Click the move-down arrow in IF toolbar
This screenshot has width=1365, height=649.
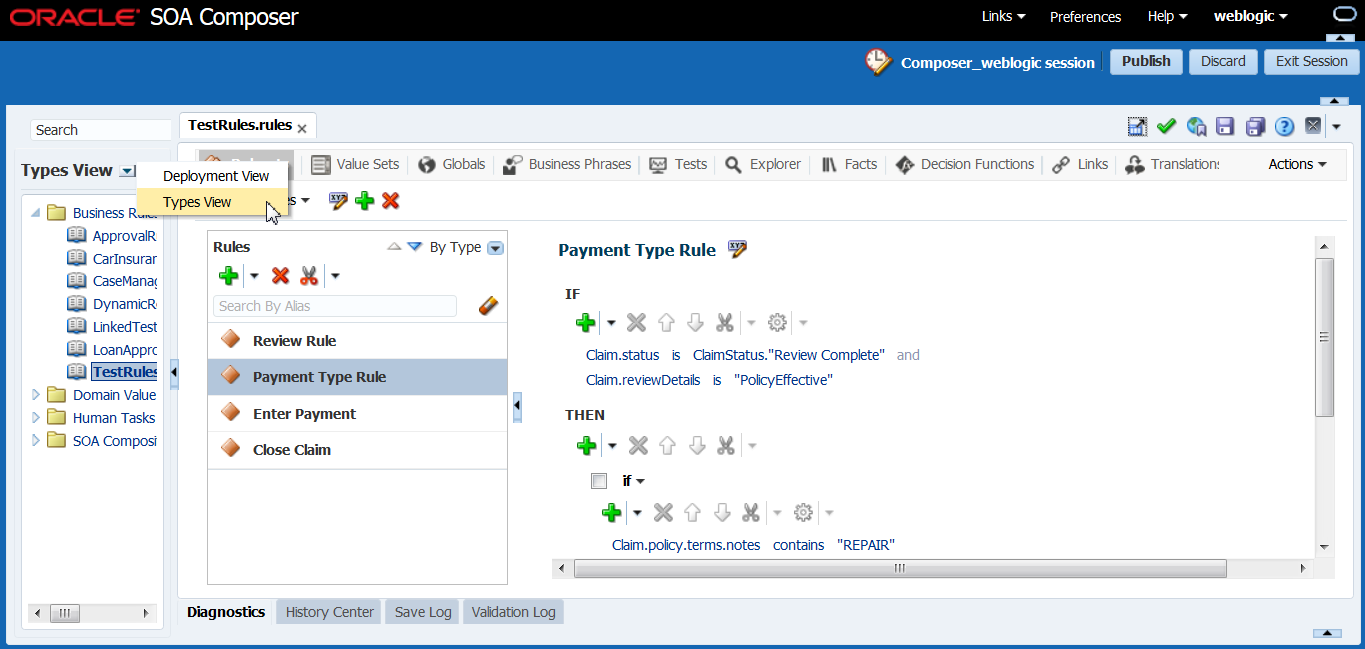695,323
